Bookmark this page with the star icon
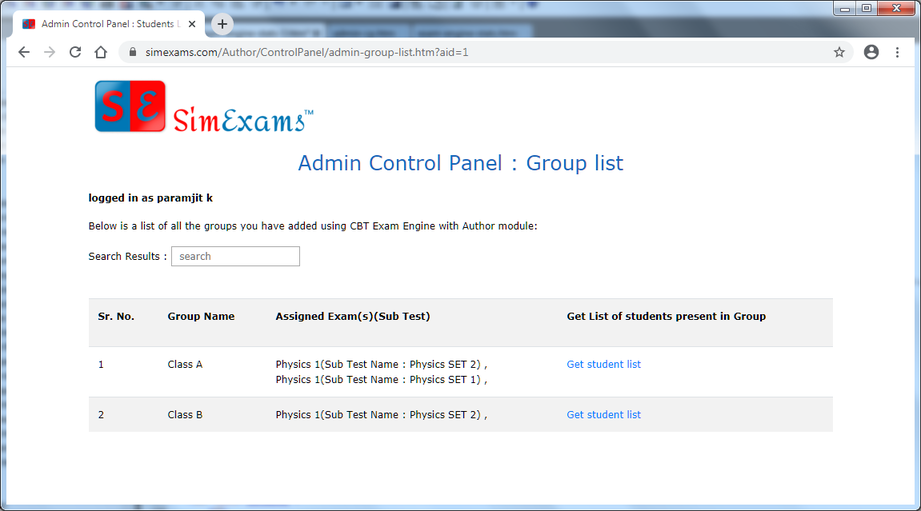The height and width of the screenshot is (511, 921). pos(839,52)
